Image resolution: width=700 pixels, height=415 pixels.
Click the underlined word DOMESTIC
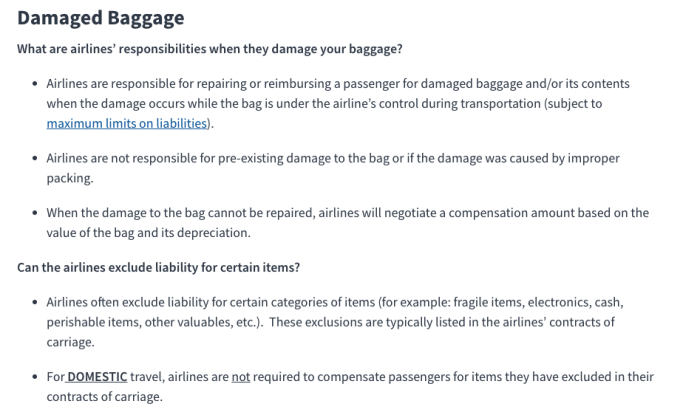click(98, 377)
